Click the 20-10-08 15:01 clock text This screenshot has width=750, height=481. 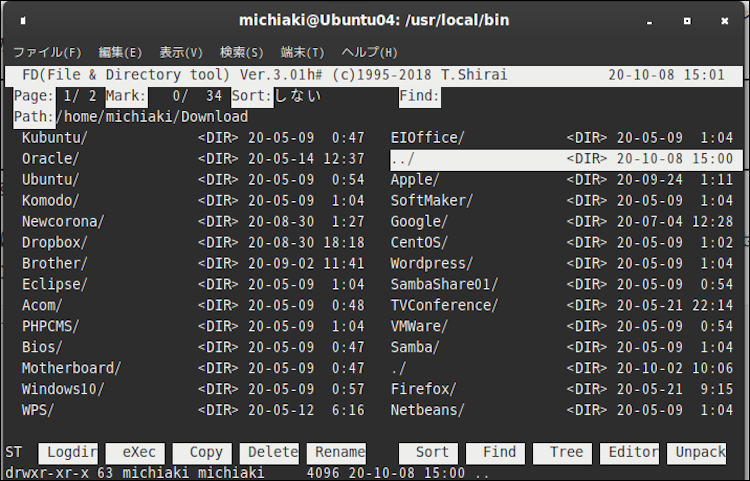pos(666,76)
